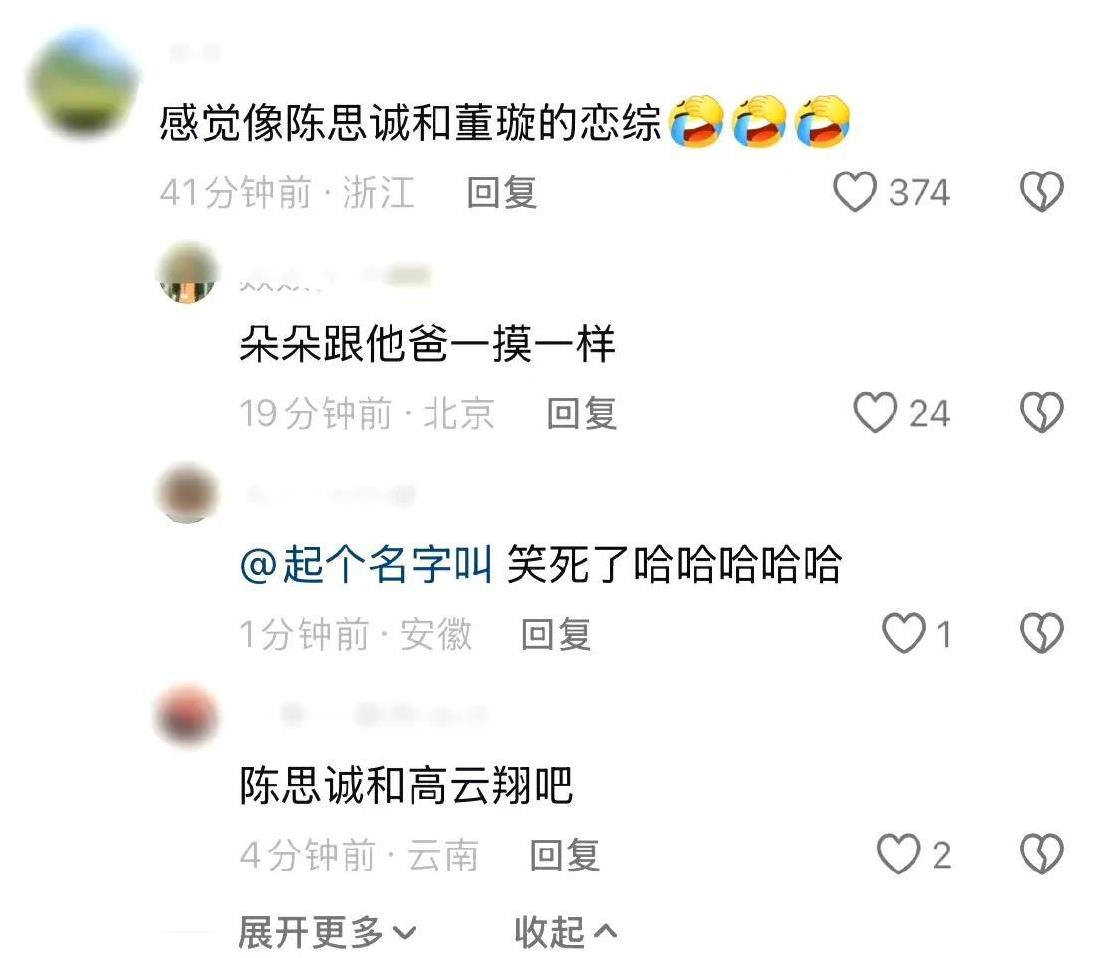Like the comment with 374 likes

click(854, 193)
